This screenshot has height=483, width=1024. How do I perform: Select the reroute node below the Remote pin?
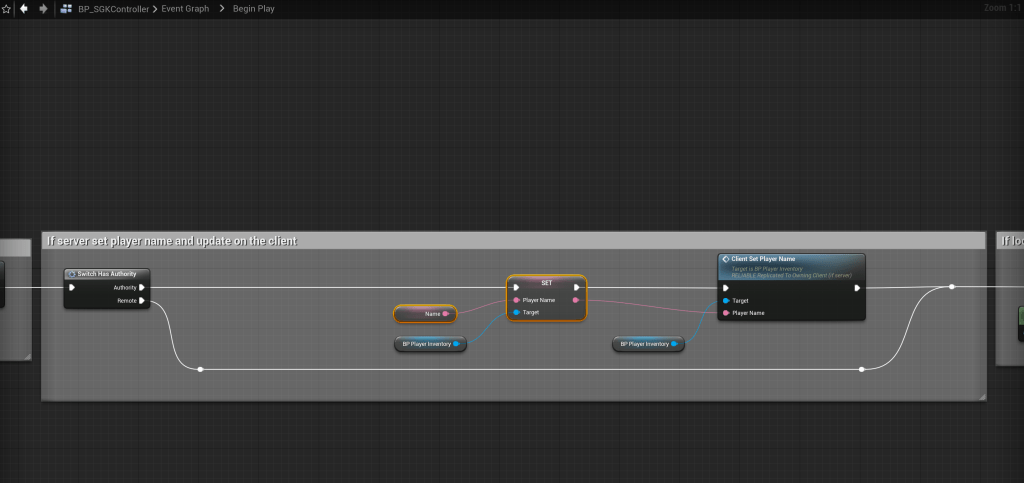point(200,369)
